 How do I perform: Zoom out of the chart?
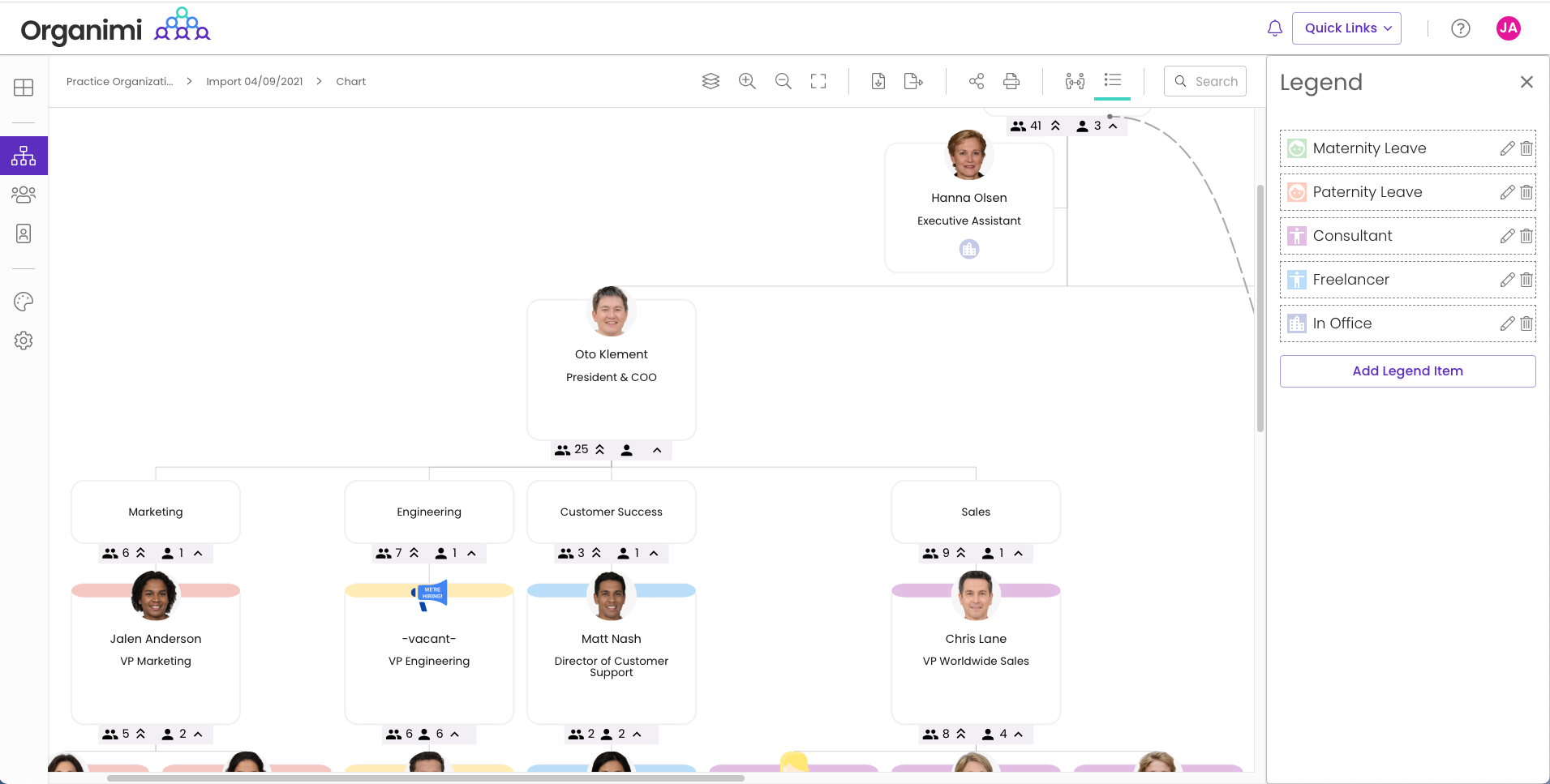pos(782,81)
